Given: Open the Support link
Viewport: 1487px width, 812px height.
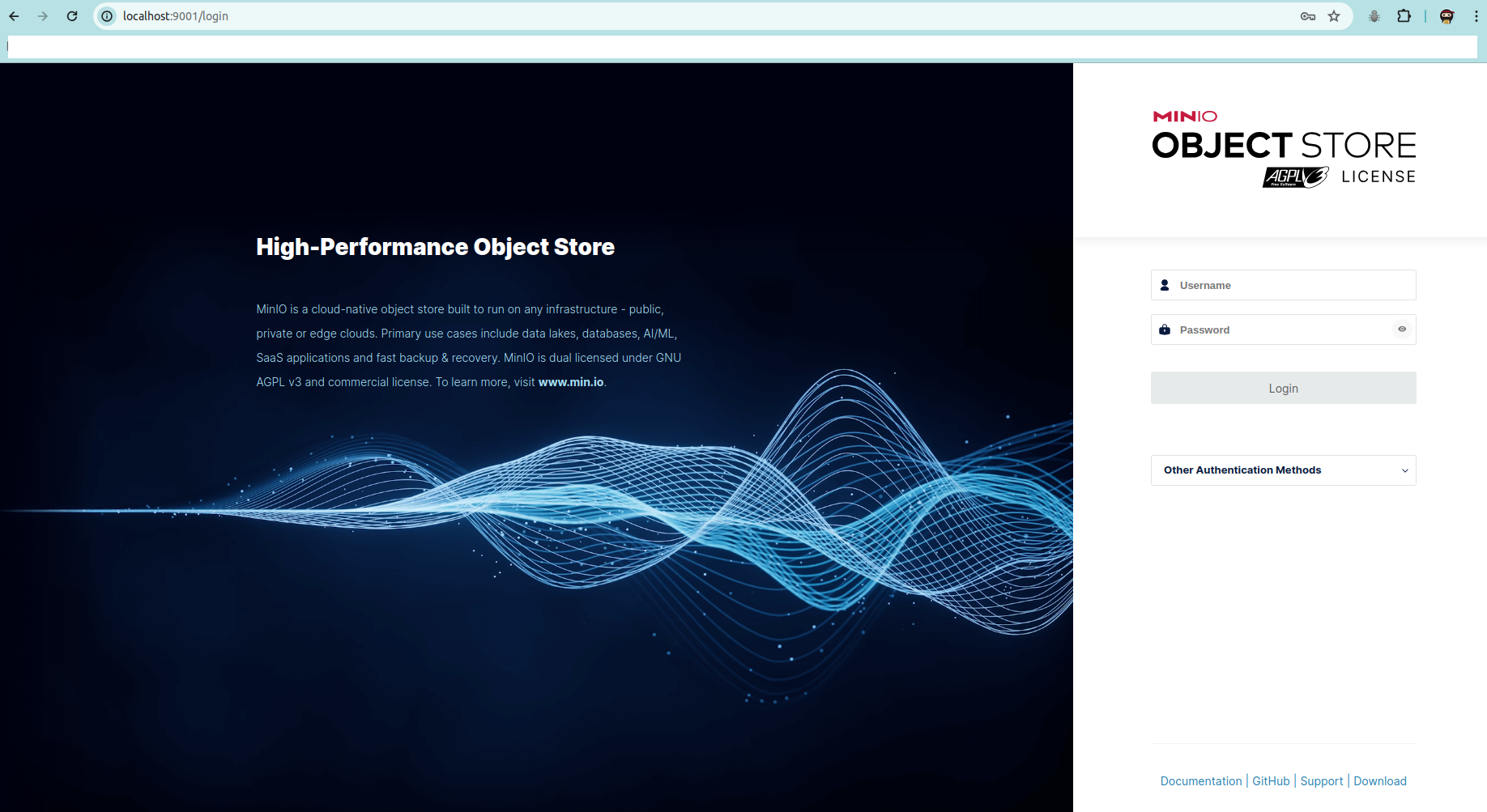Looking at the screenshot, I should (x=1322, y=781).
